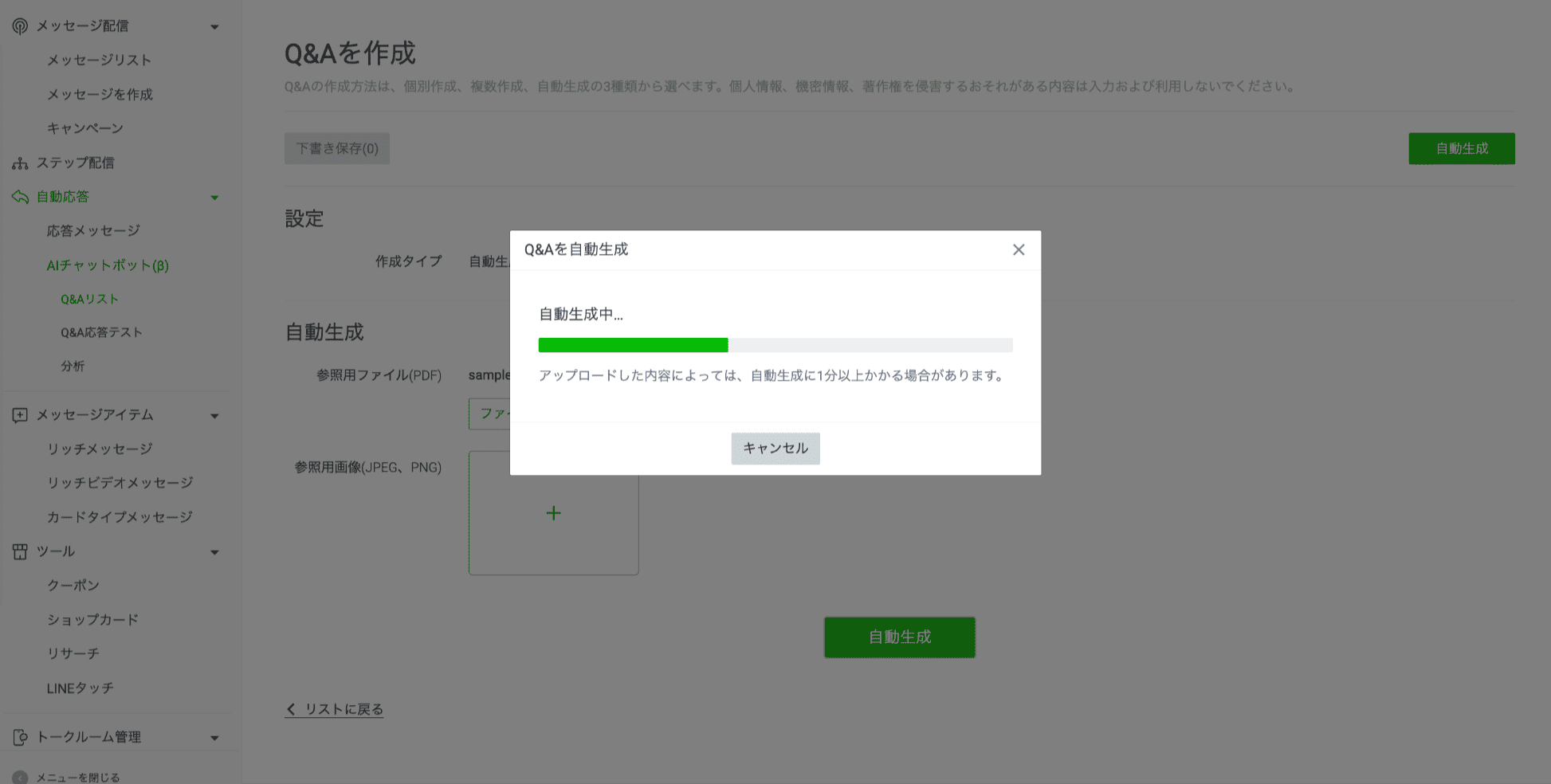This screenshot has width=1551, height=784.
Task: Collapse the メッセージ配信 section
Action: (x=214, y=25)
